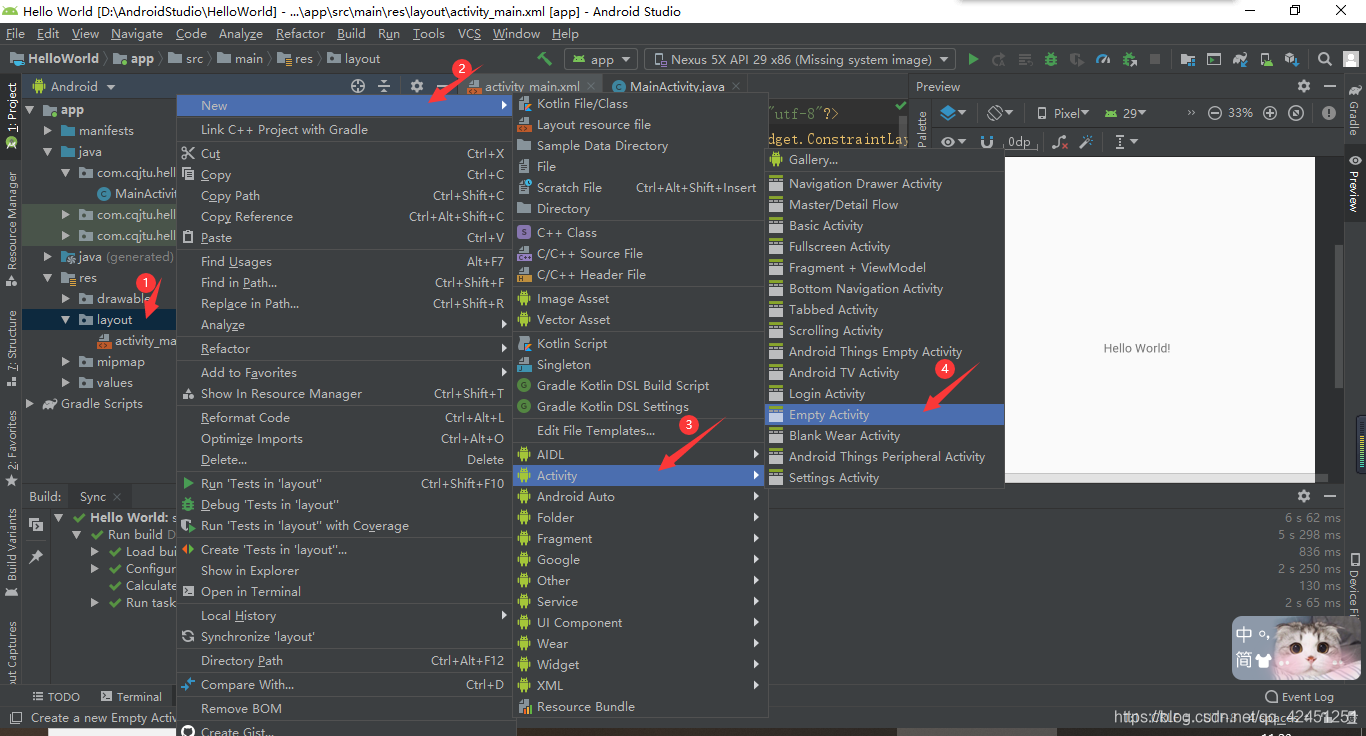Toggle the Autoconnect magnet in Preview
Viewport: 1366px width, 736px height.
point(987,142)
